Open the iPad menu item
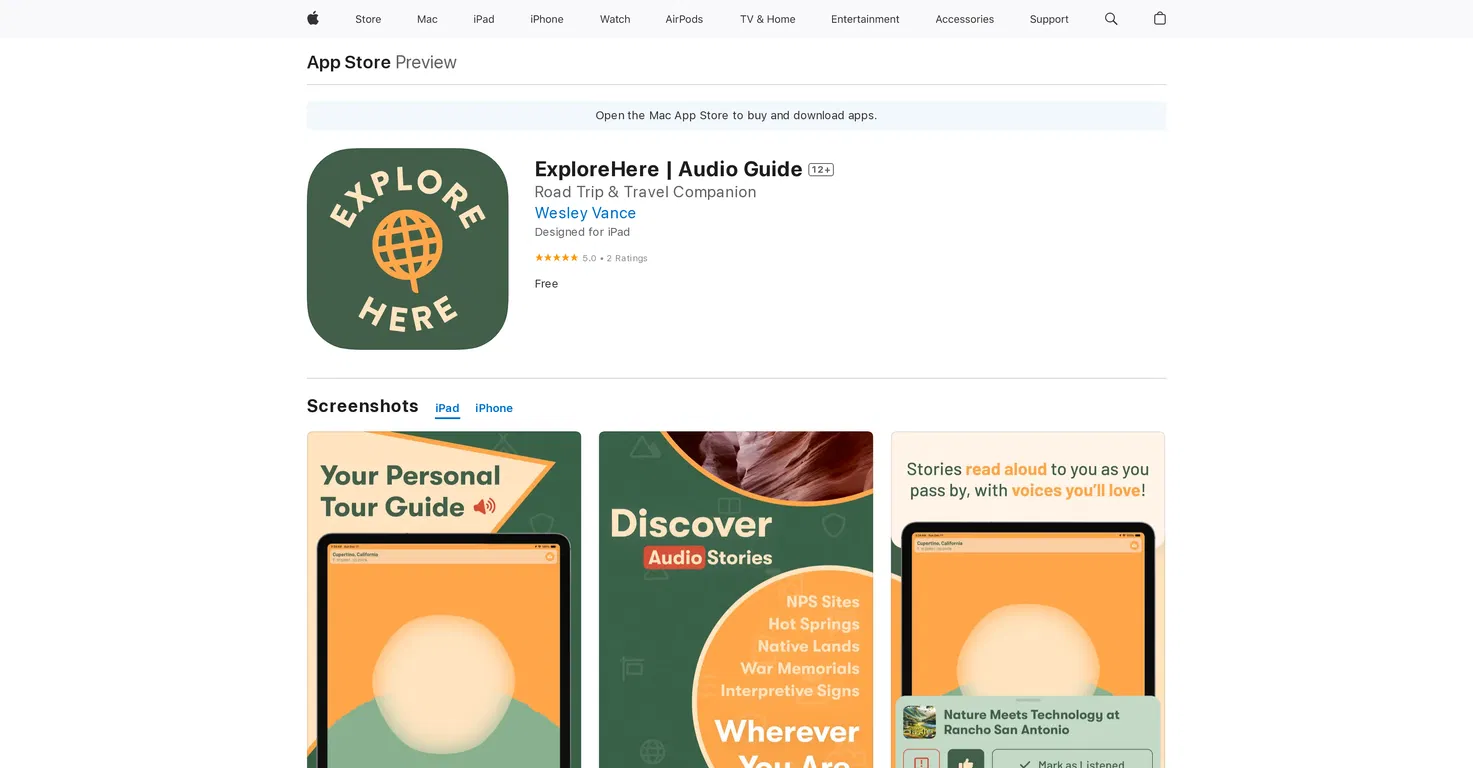1473x768 pixels. point(484,19)
